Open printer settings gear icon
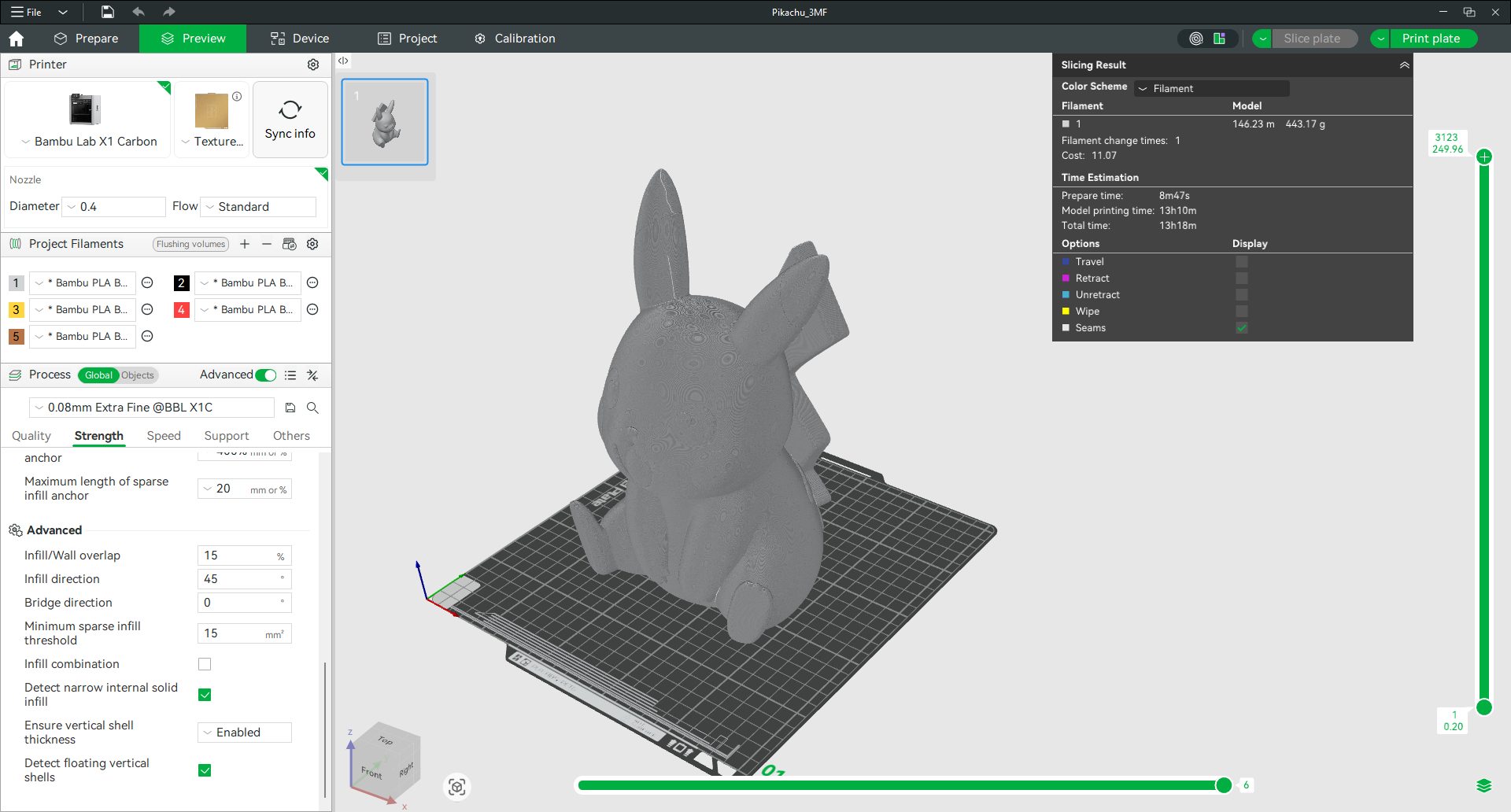This screenshot has width=1511, height=812. [312, 65]
